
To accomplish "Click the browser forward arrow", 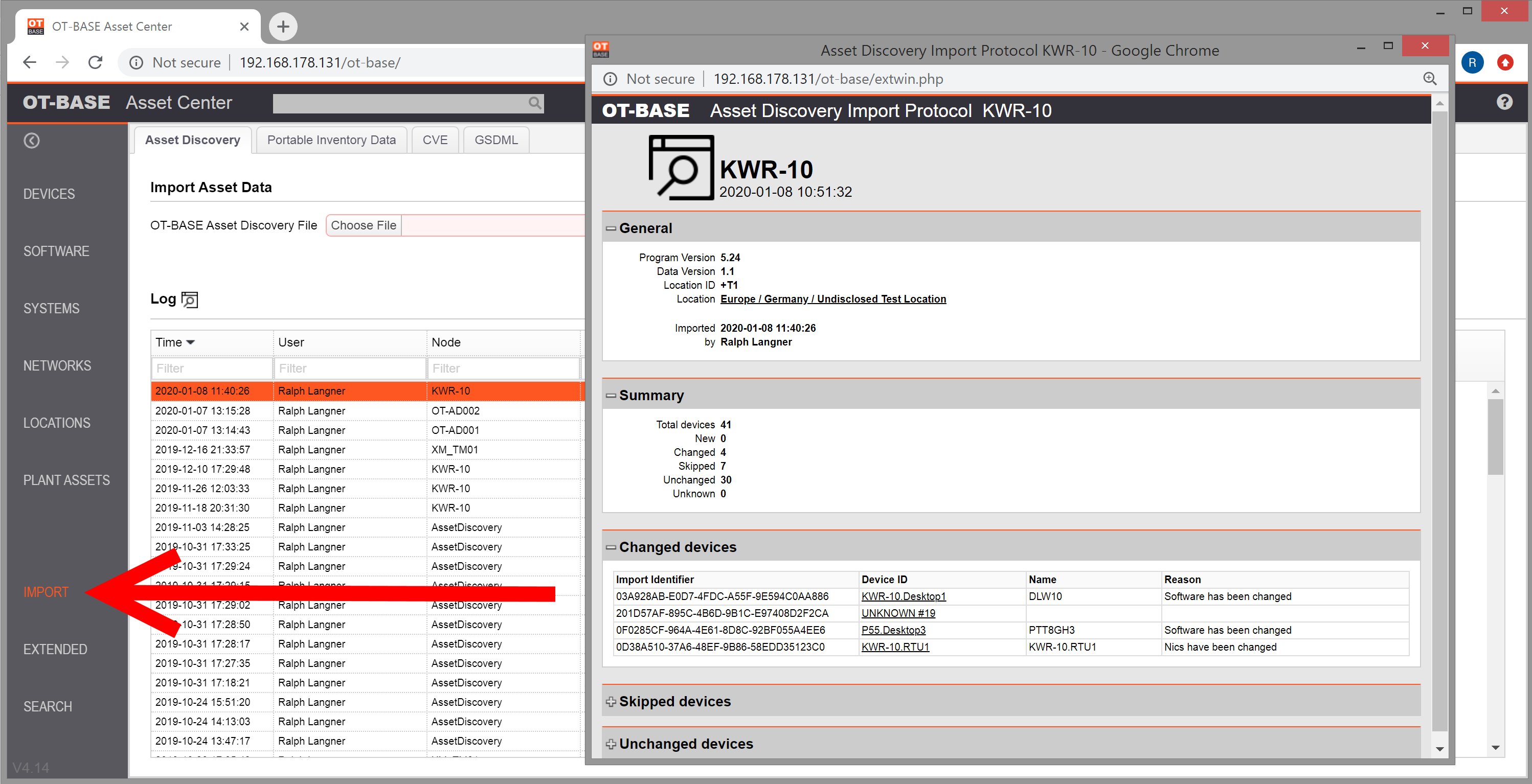I will click(62, 62).
